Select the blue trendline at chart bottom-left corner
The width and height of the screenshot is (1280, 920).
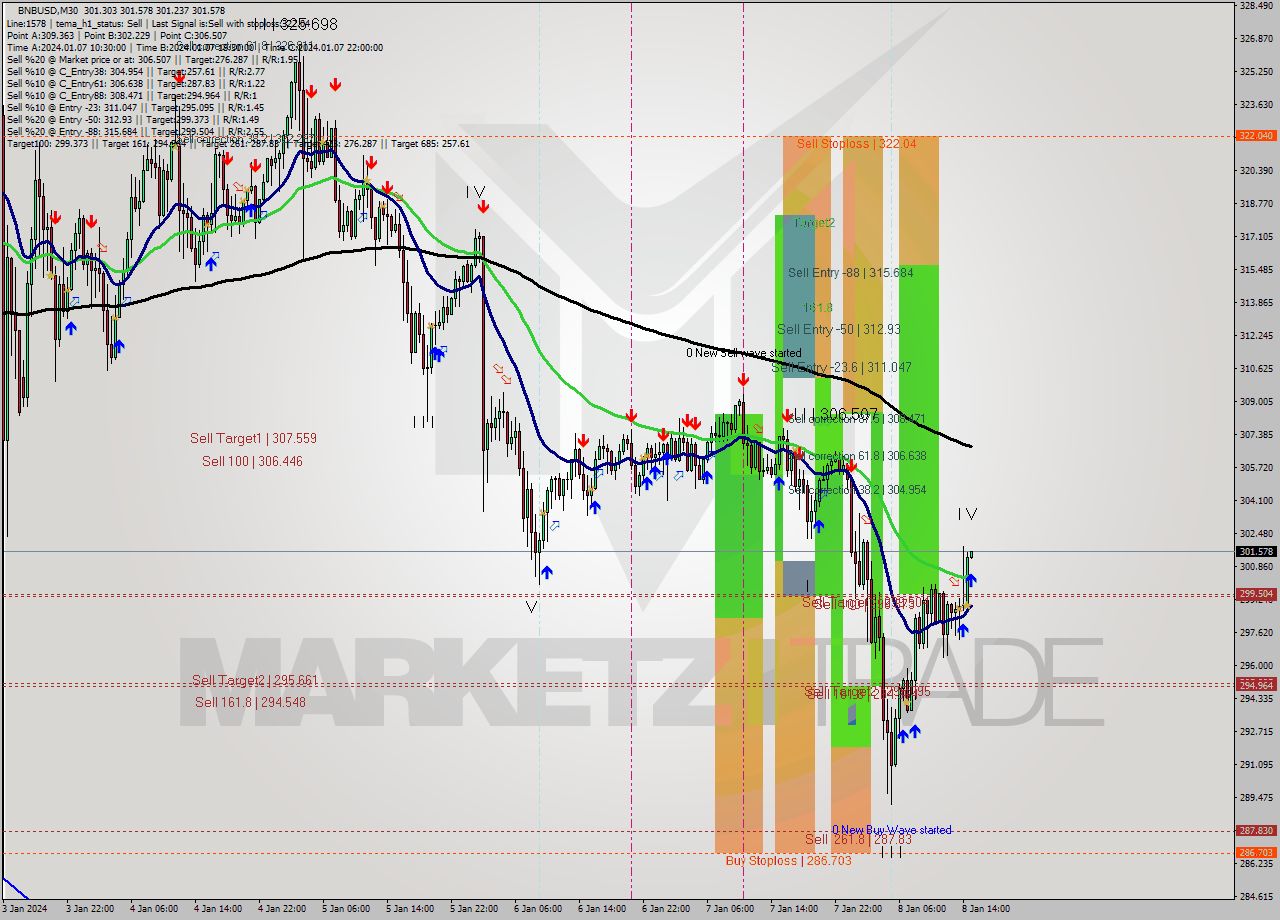pyautogui.click(x=15, y=888)
